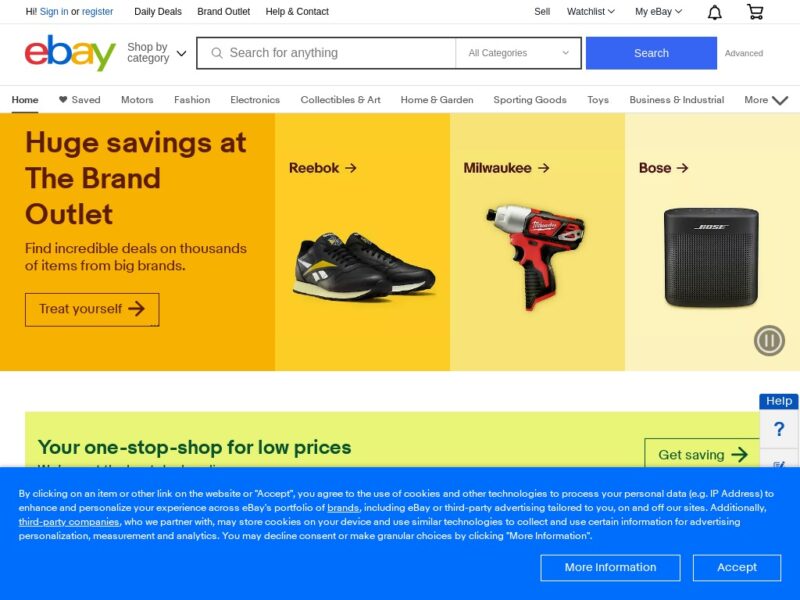Click the eBay logo

(70, 53)
